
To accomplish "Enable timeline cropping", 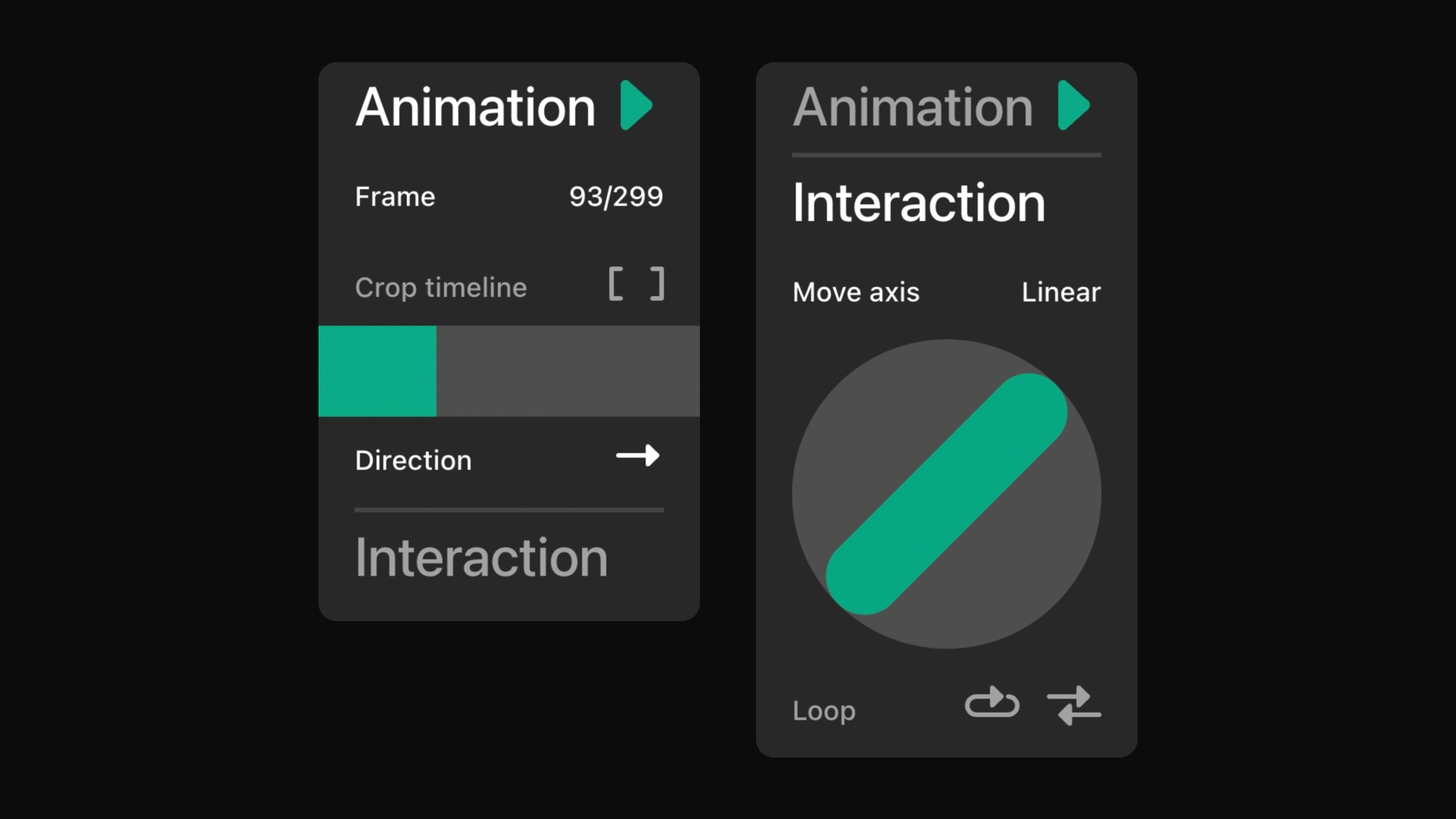I will (x=441, y=287).
